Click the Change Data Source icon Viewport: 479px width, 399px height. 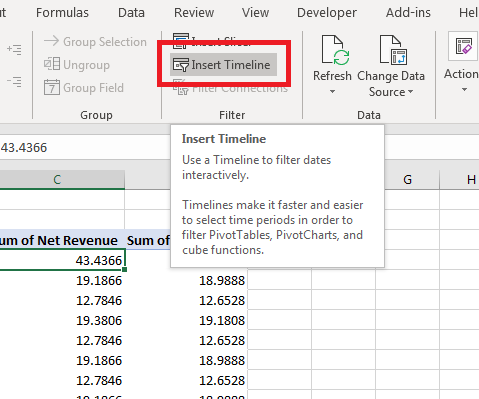tap(393, 50)
